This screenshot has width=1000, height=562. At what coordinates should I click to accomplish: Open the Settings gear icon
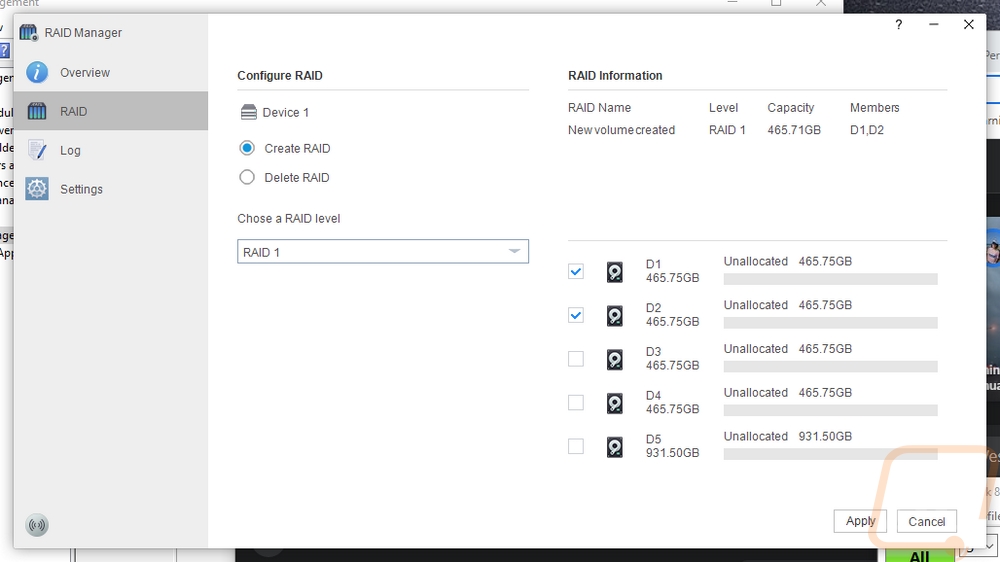[37, 189]
